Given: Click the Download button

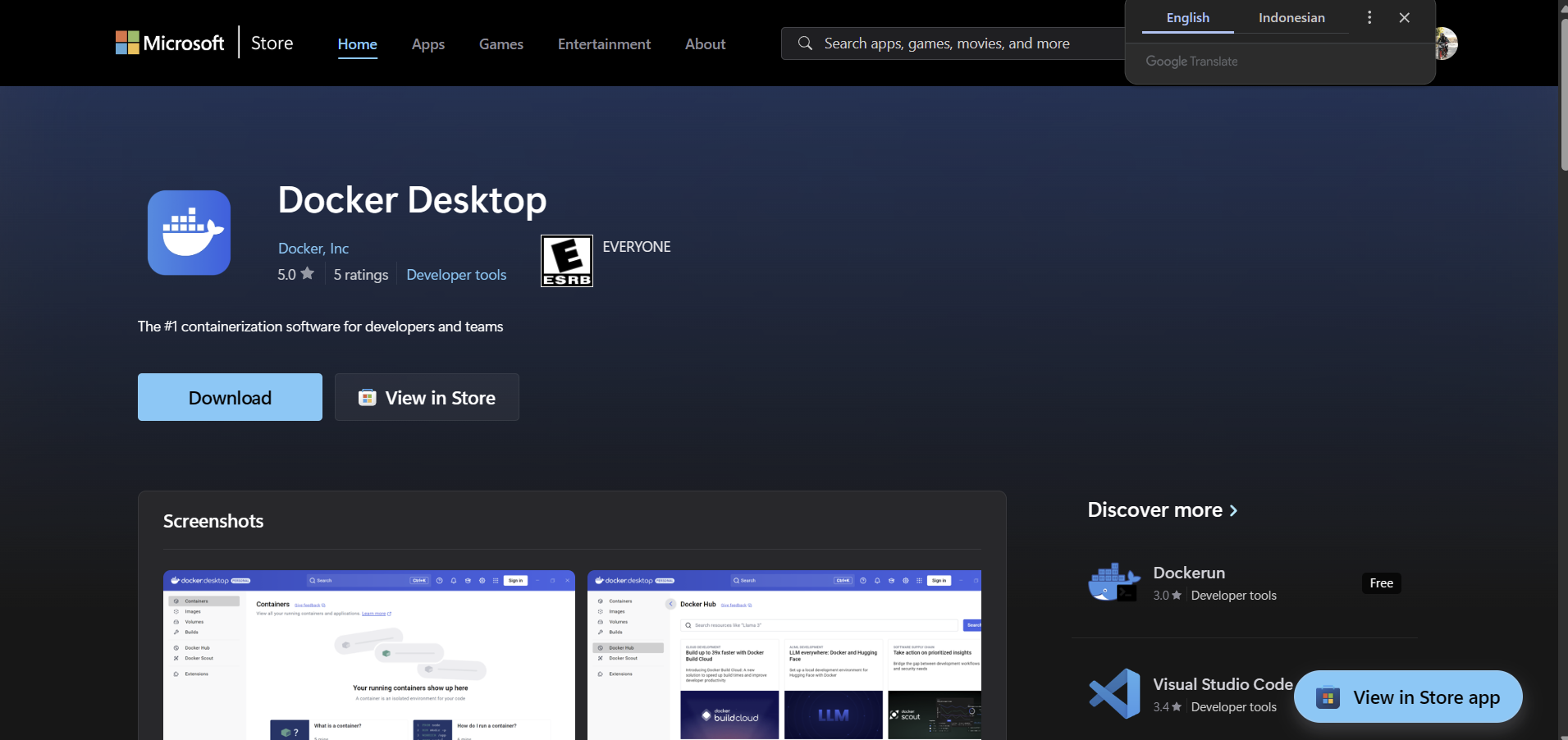Looking at the screenshot, I should (x=230, y=397).
